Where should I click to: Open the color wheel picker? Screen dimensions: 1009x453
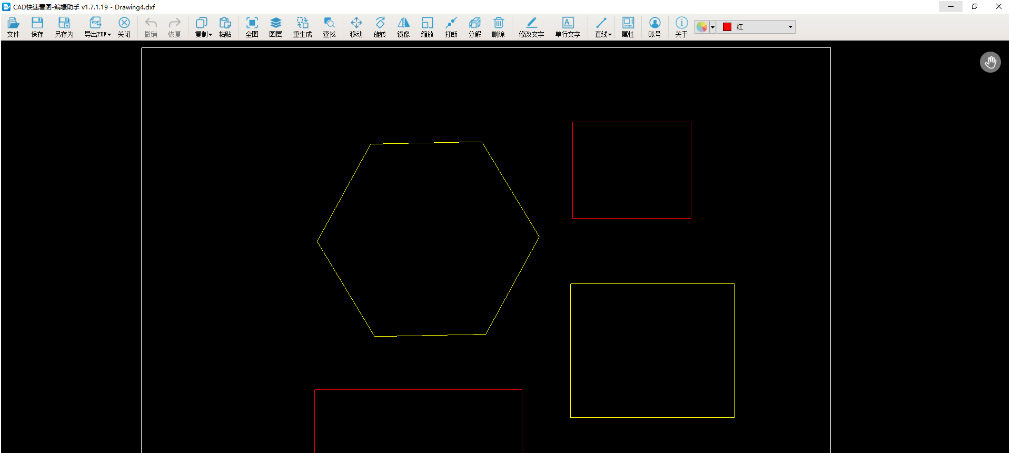coord(702,26)
